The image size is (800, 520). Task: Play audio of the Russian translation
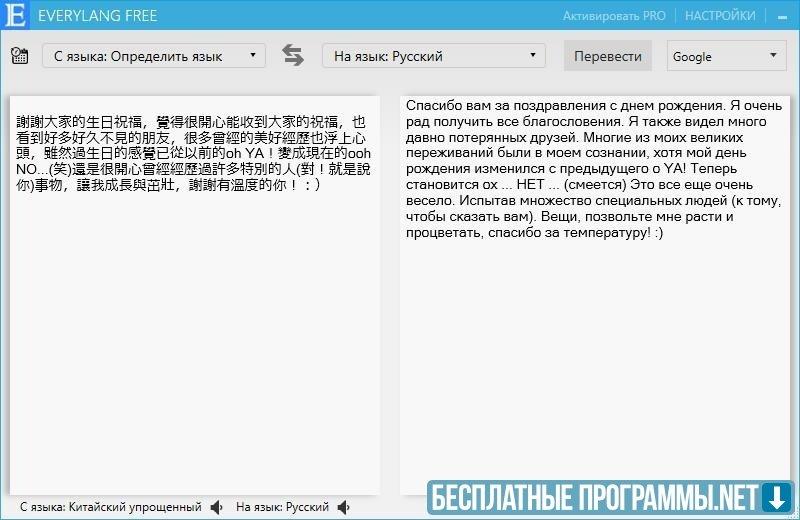click(x=345, y=507)
